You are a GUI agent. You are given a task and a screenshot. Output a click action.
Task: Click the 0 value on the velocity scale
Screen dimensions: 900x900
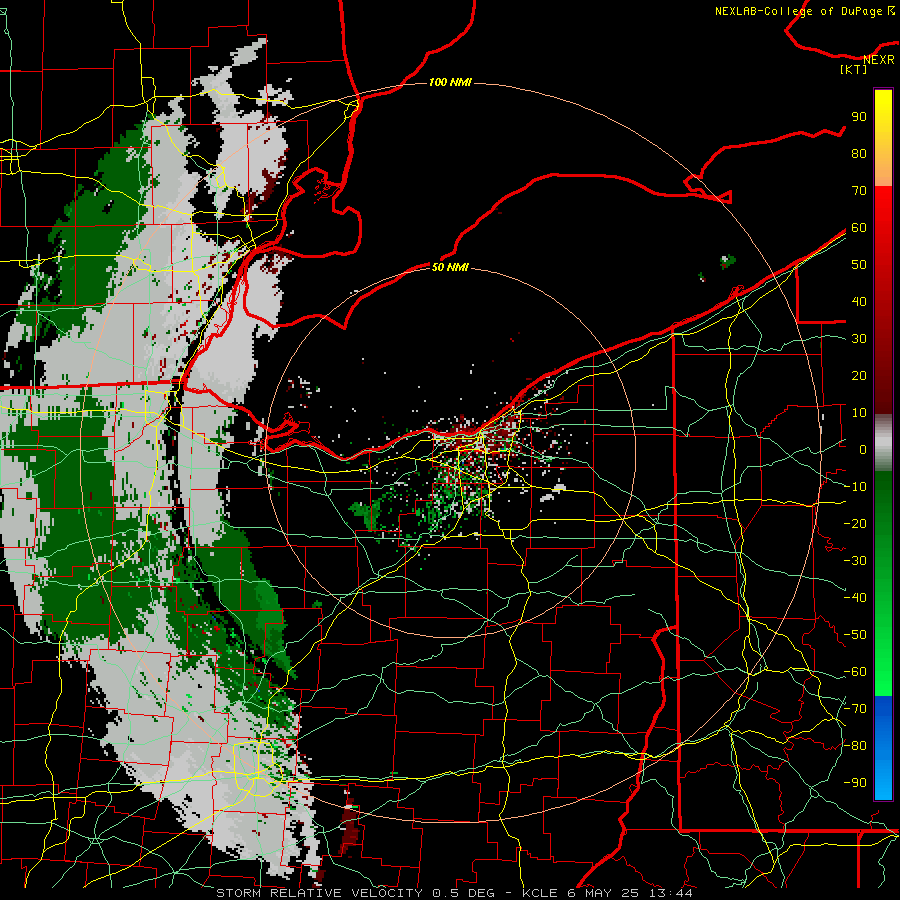pyautogui.click(x=863, y=450)
